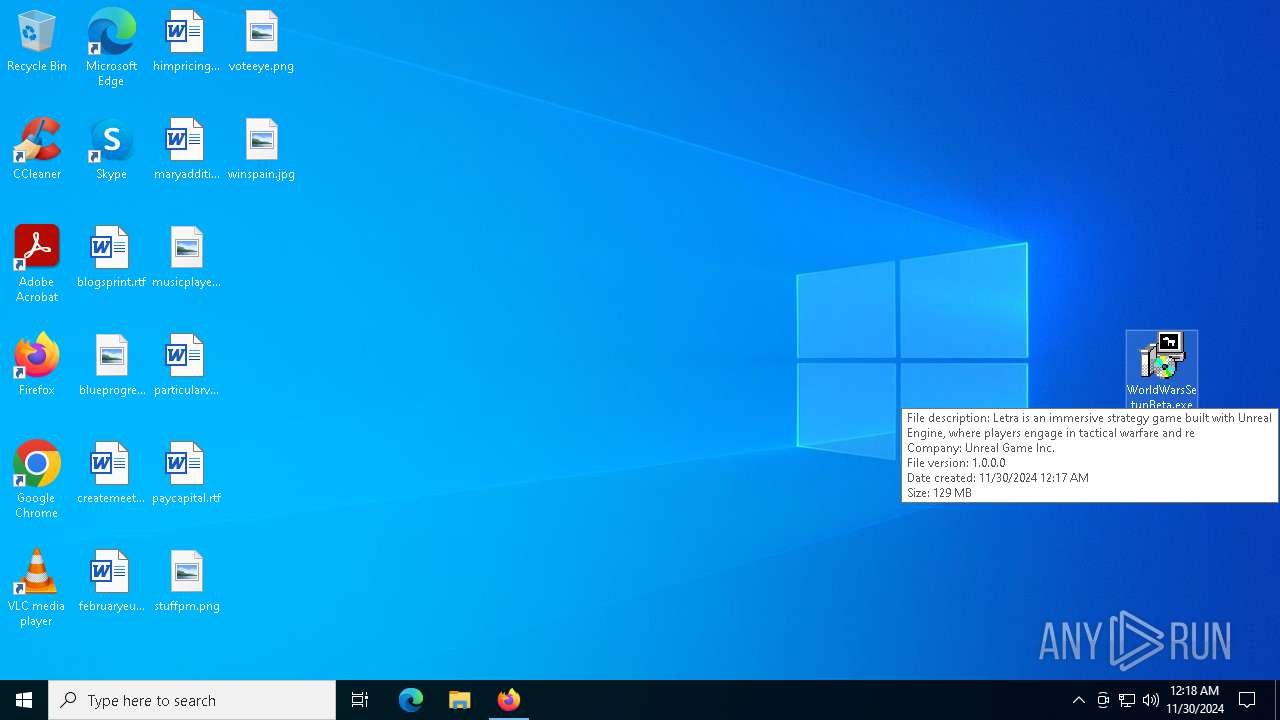Open Firefox from the taskbar
The width and height of the screenshot is (1280, 720).
(508, 700)
